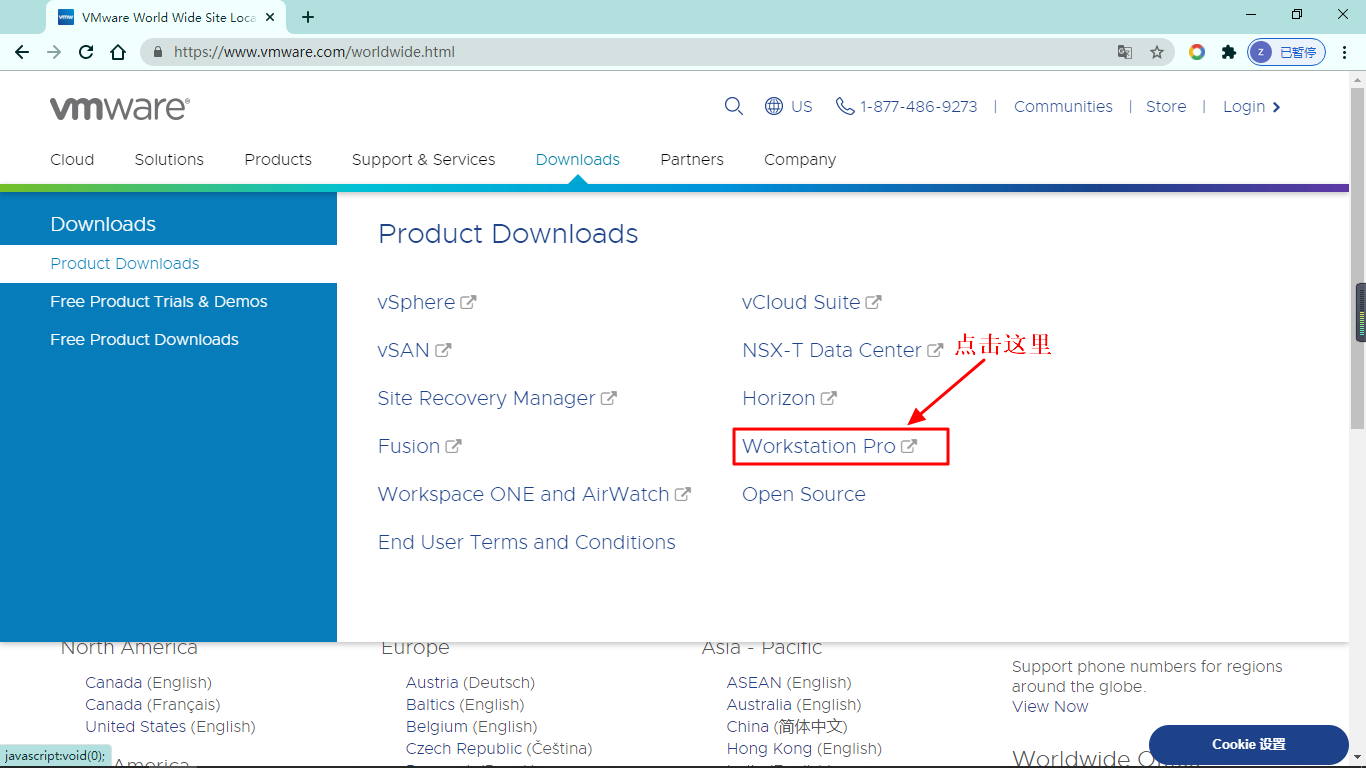This screenshot has height=768, width=1366.
Task: Click the padlock site info icon
Action: 158,52
